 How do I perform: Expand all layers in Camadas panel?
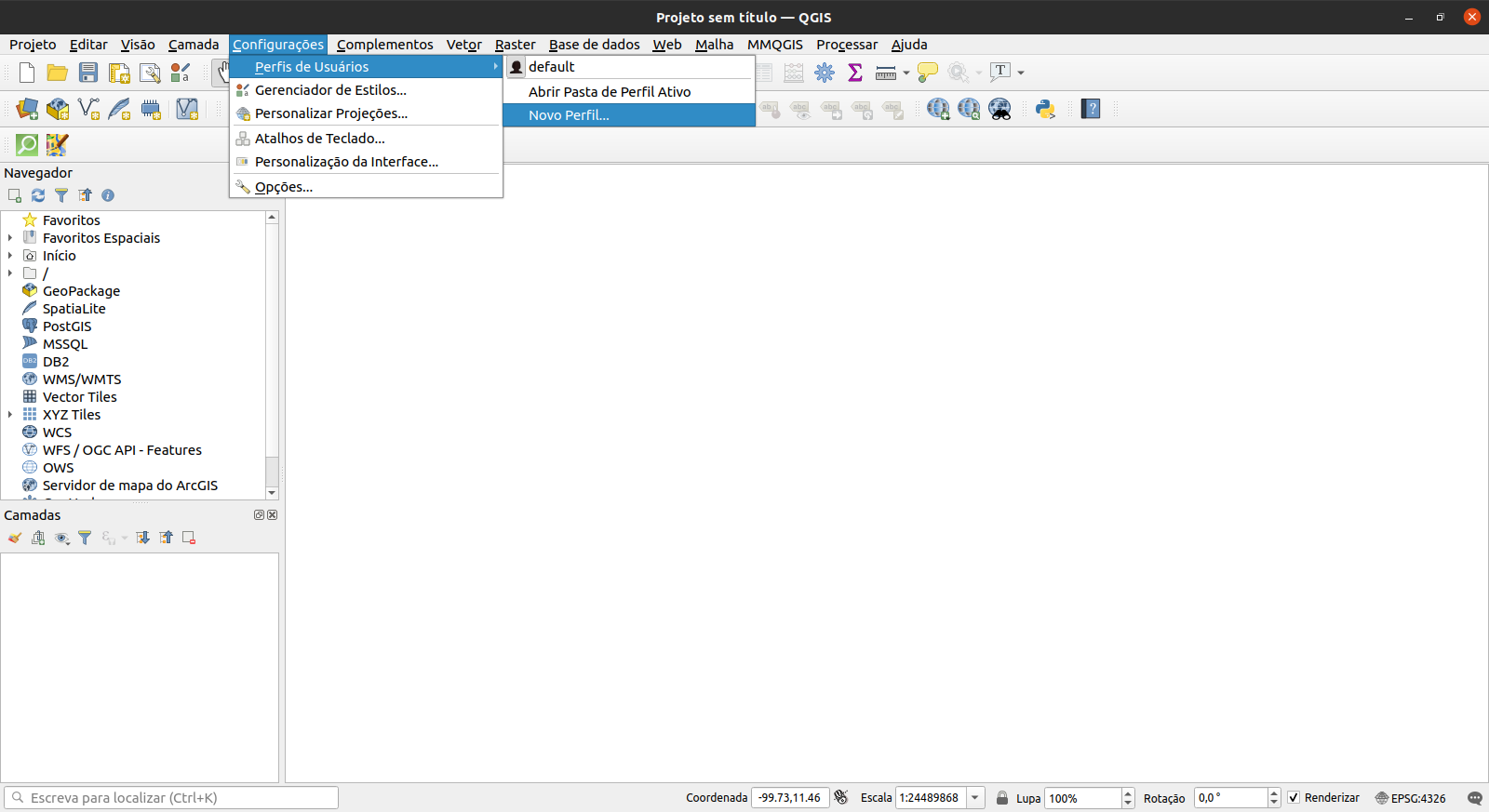click(x=142, y=538)
